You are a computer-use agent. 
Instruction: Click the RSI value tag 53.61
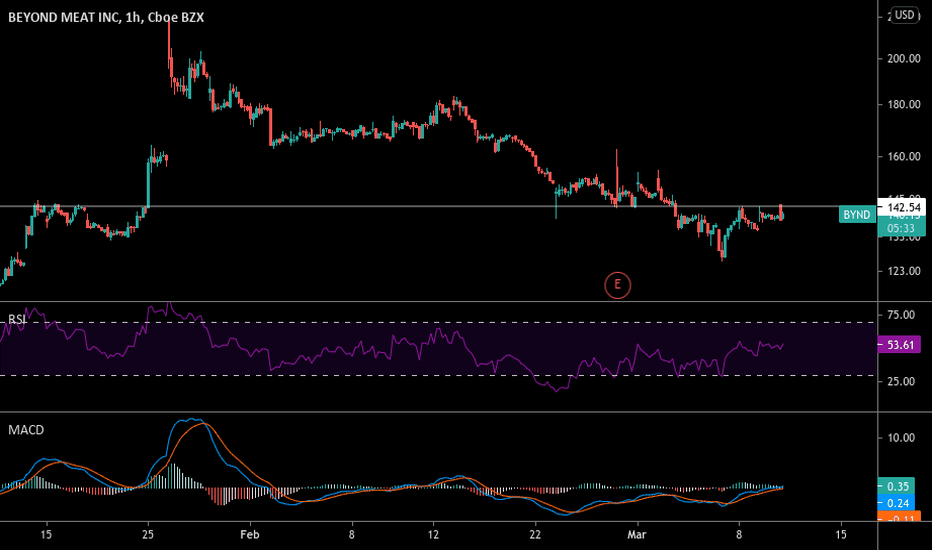899,345
